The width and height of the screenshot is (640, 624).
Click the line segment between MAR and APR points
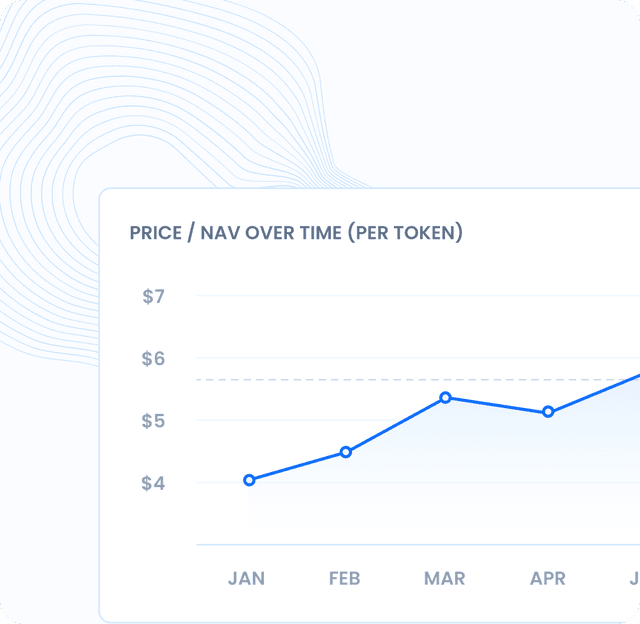(497, 405)
